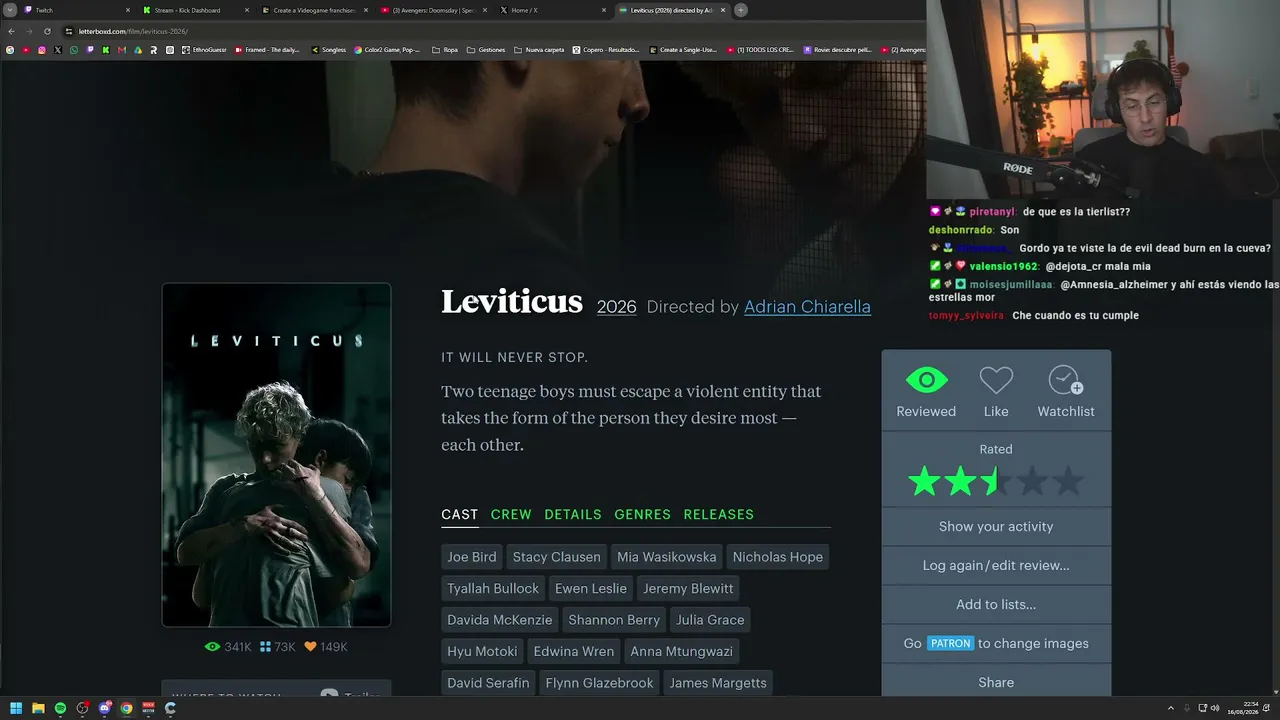Screen dimensions: 1280x720
Task: Open the volume control in system tray
Action: click(x=1215, y=708)
